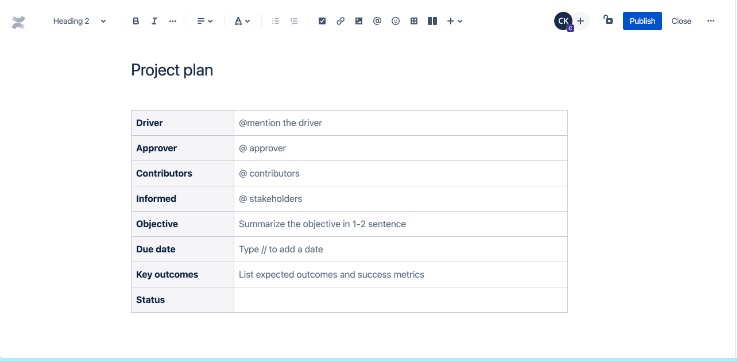The width and height of the screenshot is (737, 361).
Task: Open page restrictions lock icon
Action: point(608,20)
